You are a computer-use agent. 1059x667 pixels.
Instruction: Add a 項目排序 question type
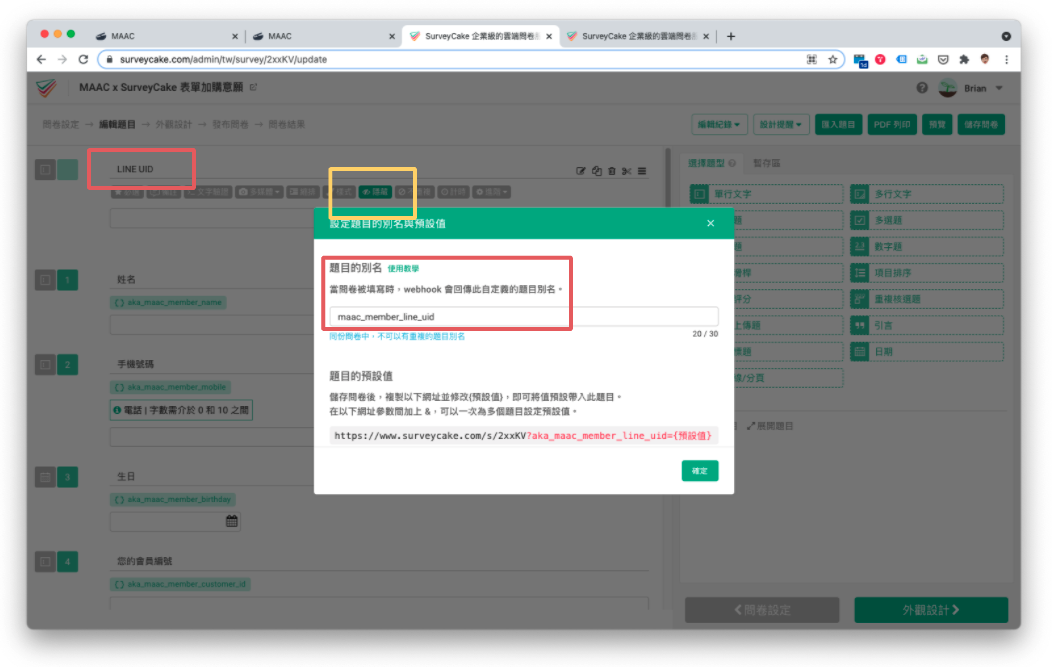pos(927,273)
